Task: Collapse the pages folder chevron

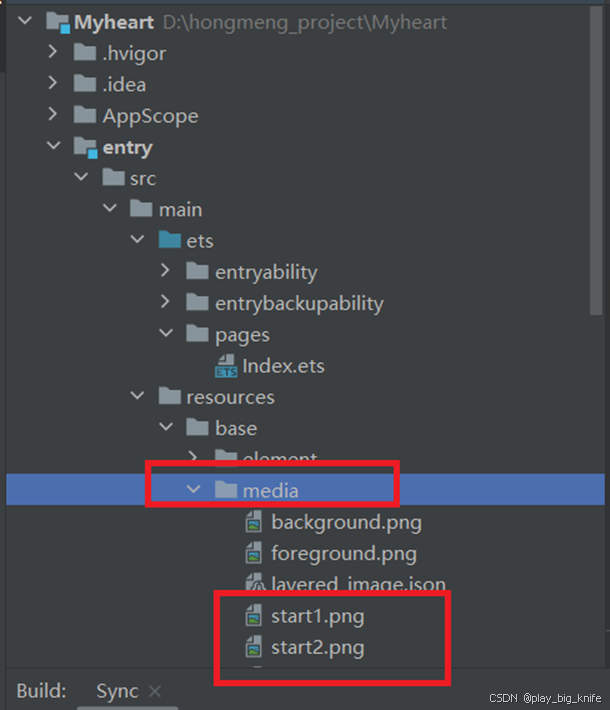Action: coord(166,333)
